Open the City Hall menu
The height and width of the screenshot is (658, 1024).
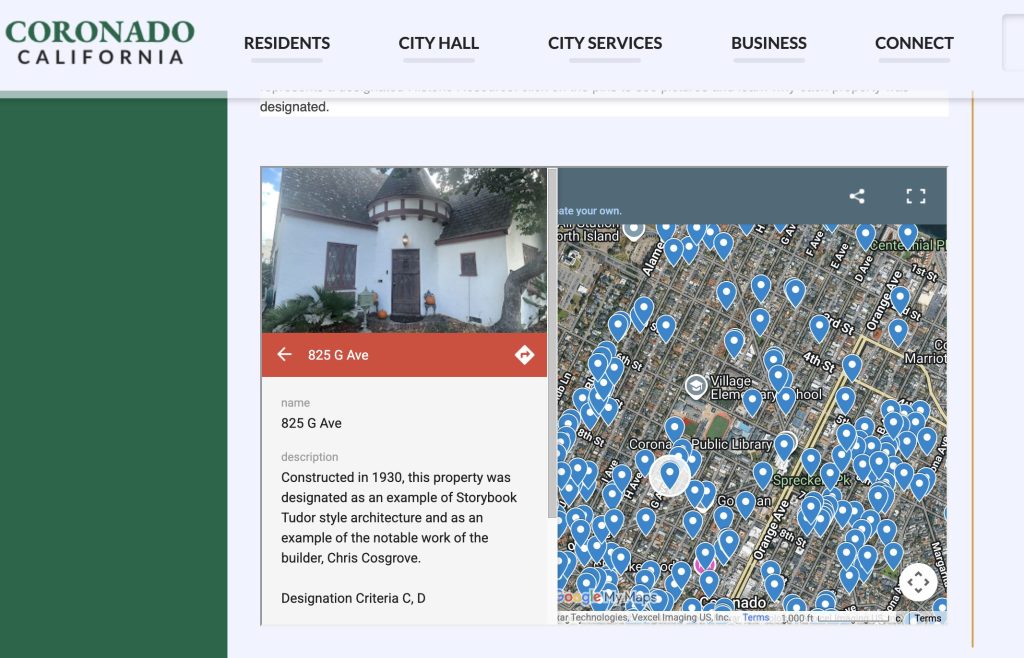pos(439,43)
